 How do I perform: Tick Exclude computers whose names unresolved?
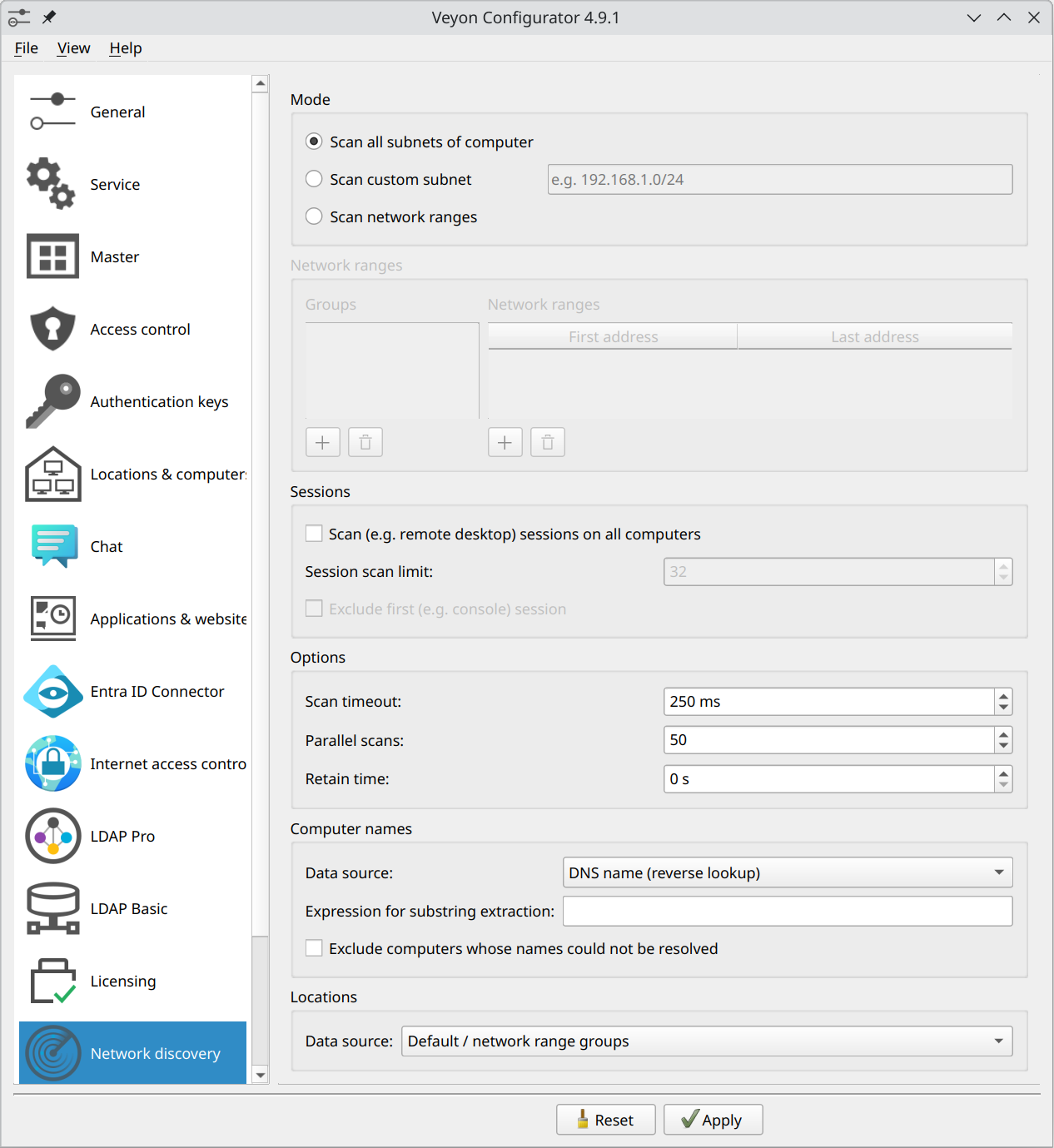314,948
